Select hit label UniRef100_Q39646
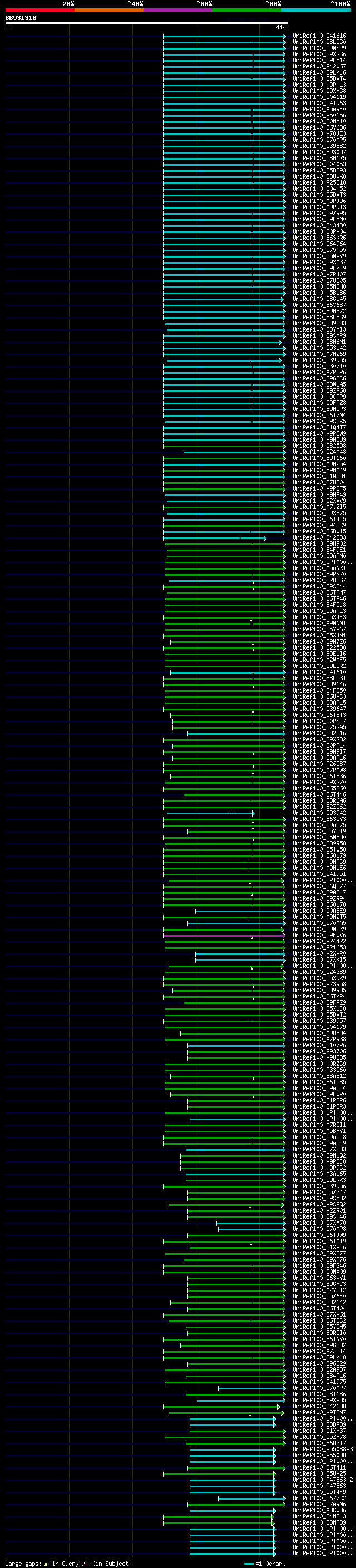Viewport: 356px width, 1568px height. pyautogui.click(x=319, y=685)
